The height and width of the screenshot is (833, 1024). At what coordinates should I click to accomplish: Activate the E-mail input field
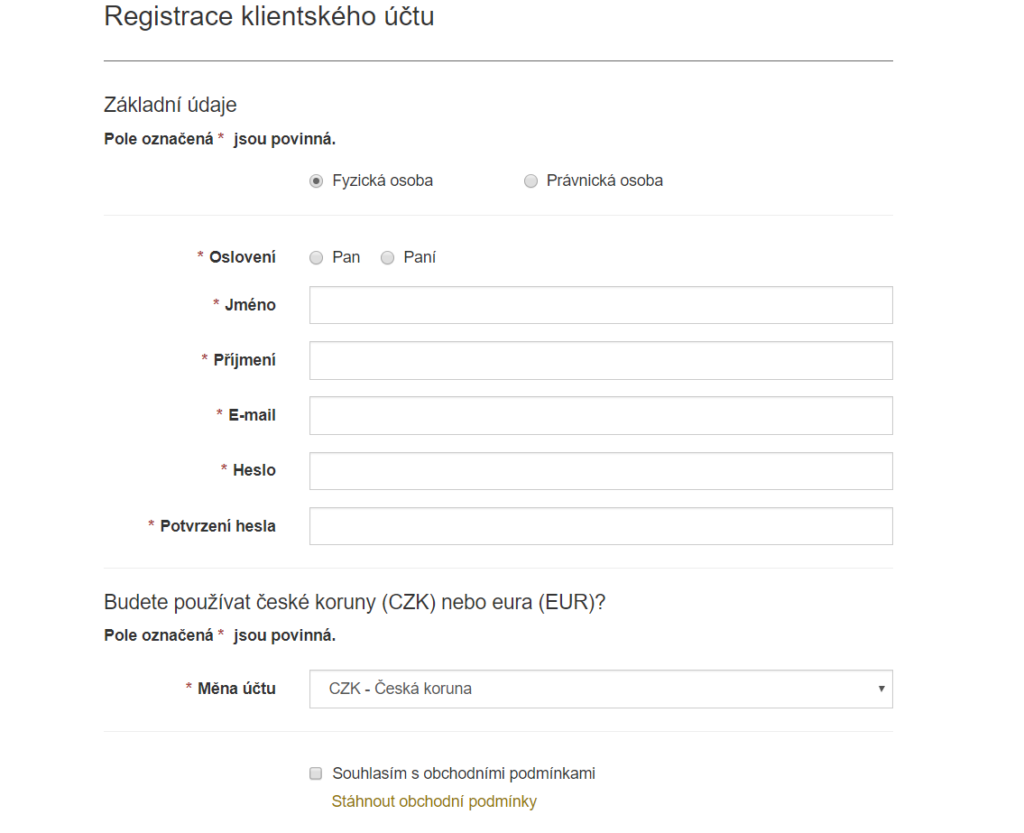point(601,415)
